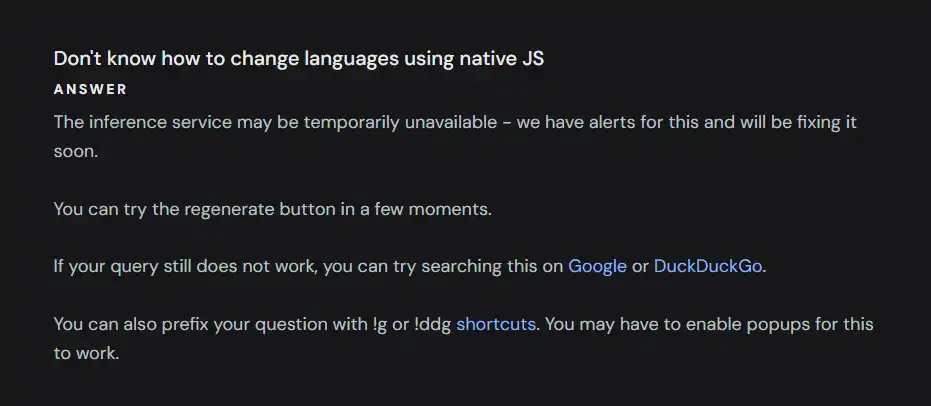Click the ANSWER section label
This screenshot has height=406, width=931.
click(x=90, y=90)
